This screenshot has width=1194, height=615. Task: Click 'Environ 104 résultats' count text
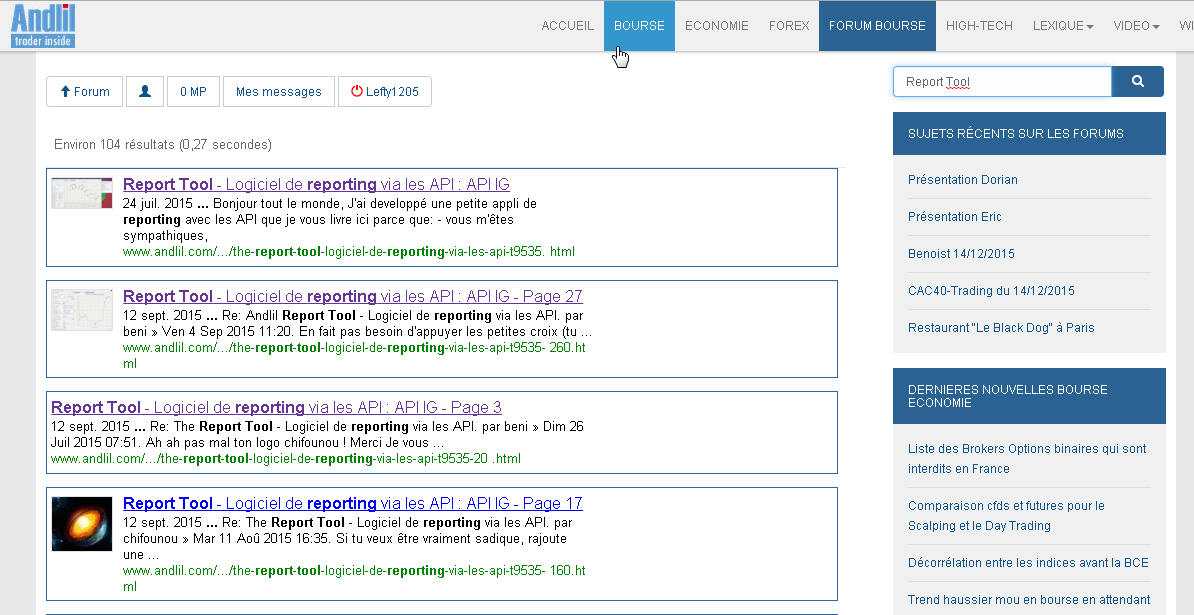(x=163, y=145)
